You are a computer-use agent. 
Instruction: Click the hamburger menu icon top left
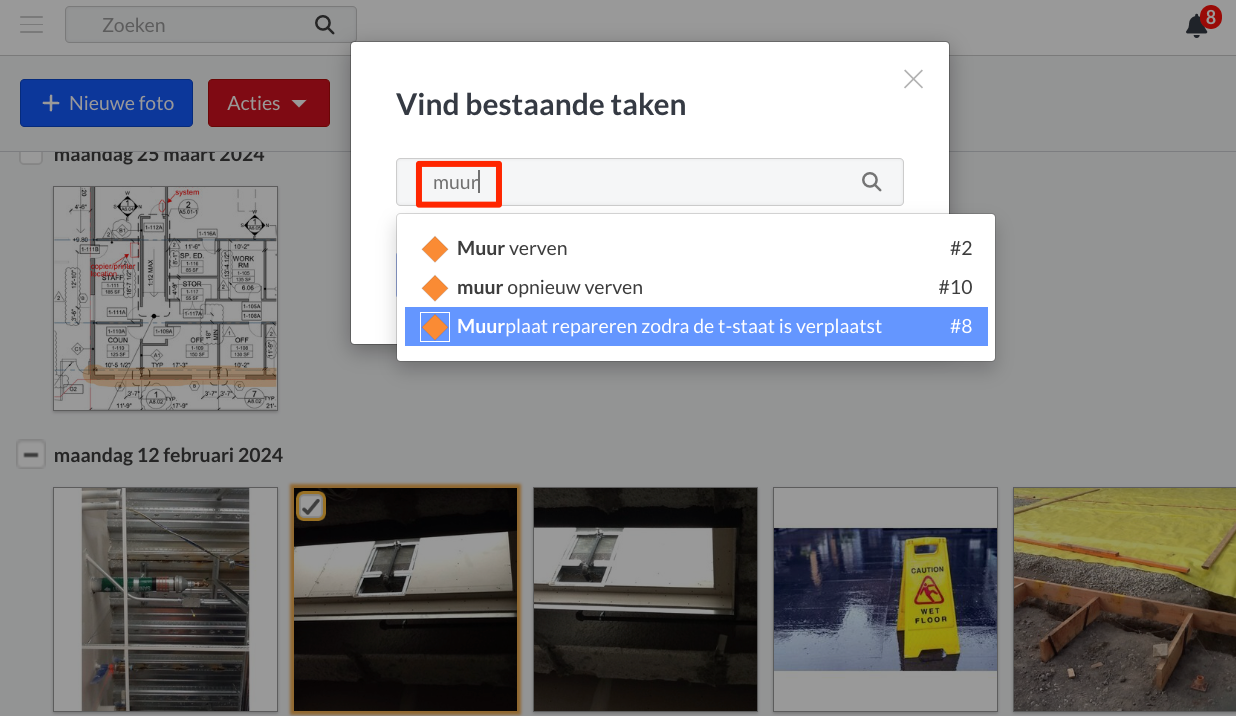pos(31,24)
